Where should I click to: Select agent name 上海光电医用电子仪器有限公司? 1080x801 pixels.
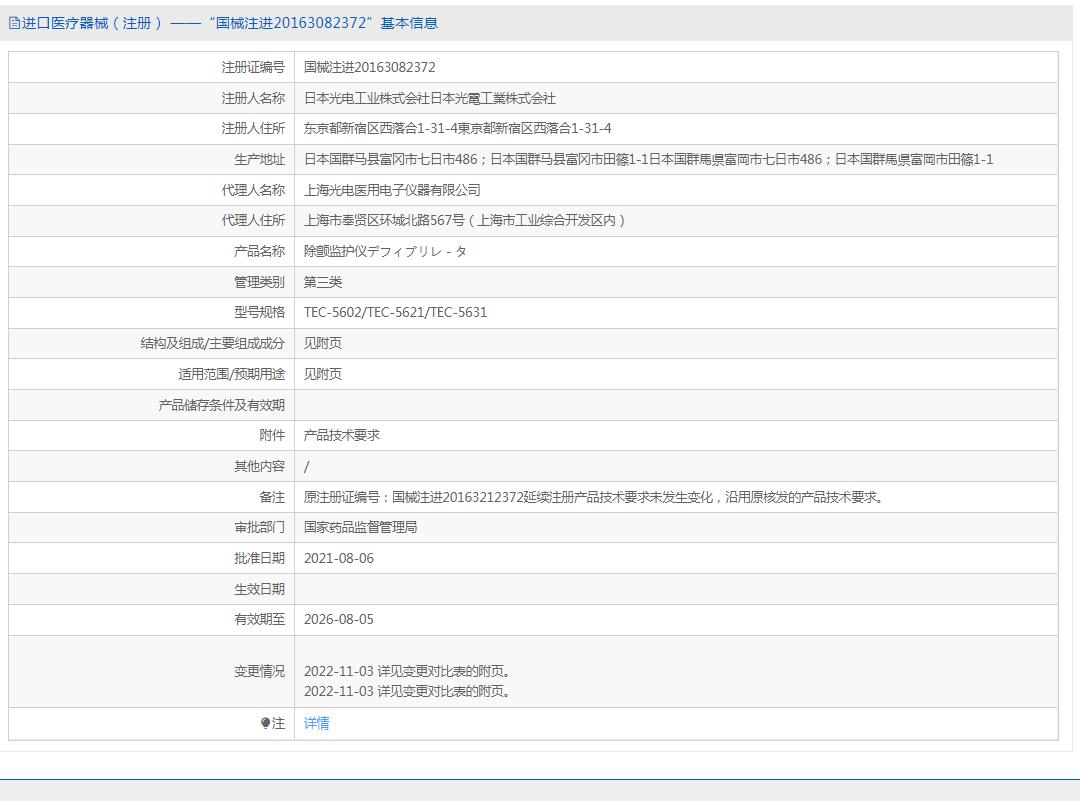coord(392,190)
